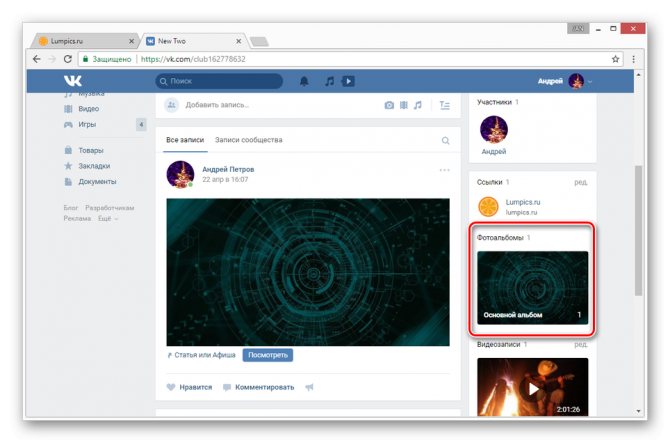Like the post with Нравится
670x443 pixels.
pyautogui.click(x=189, y=387)
